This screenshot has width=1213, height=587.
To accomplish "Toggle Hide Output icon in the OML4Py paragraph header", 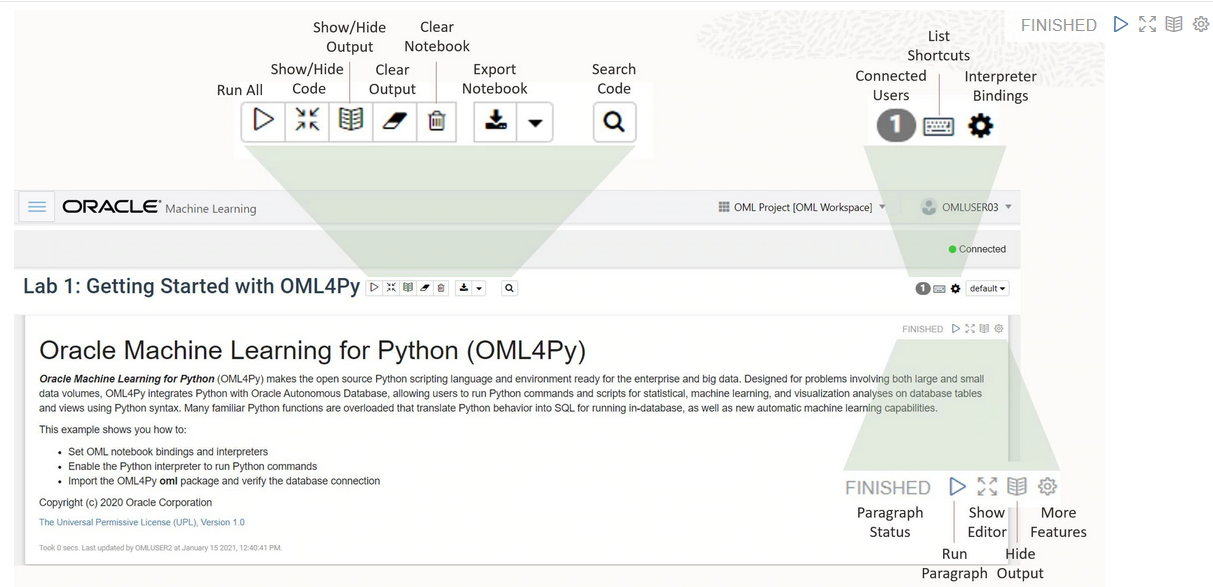I will pyautogui.click(x=984, y=328).
